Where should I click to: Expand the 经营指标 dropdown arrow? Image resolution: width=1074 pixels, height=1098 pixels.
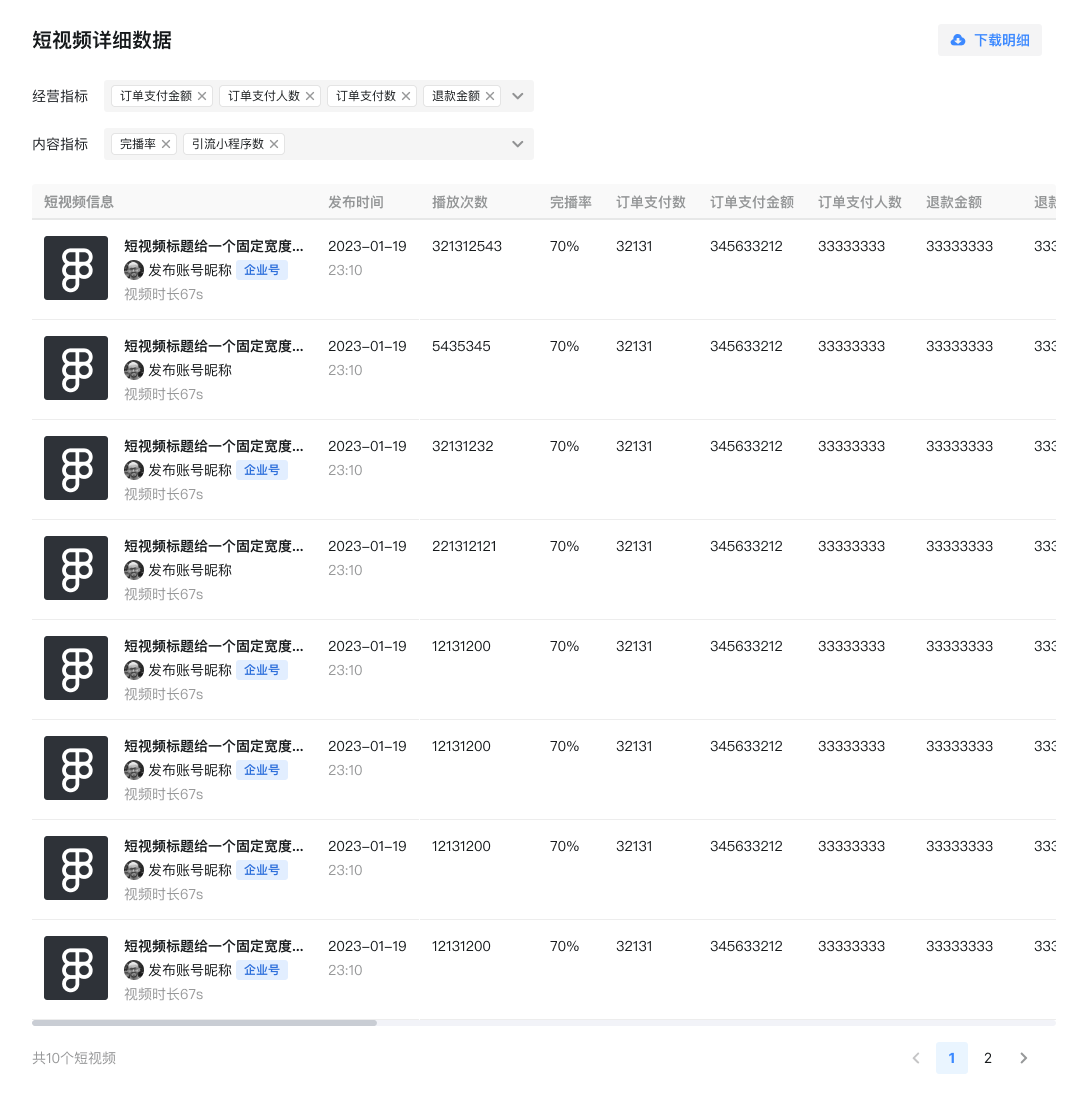click(x=517, y=96)
